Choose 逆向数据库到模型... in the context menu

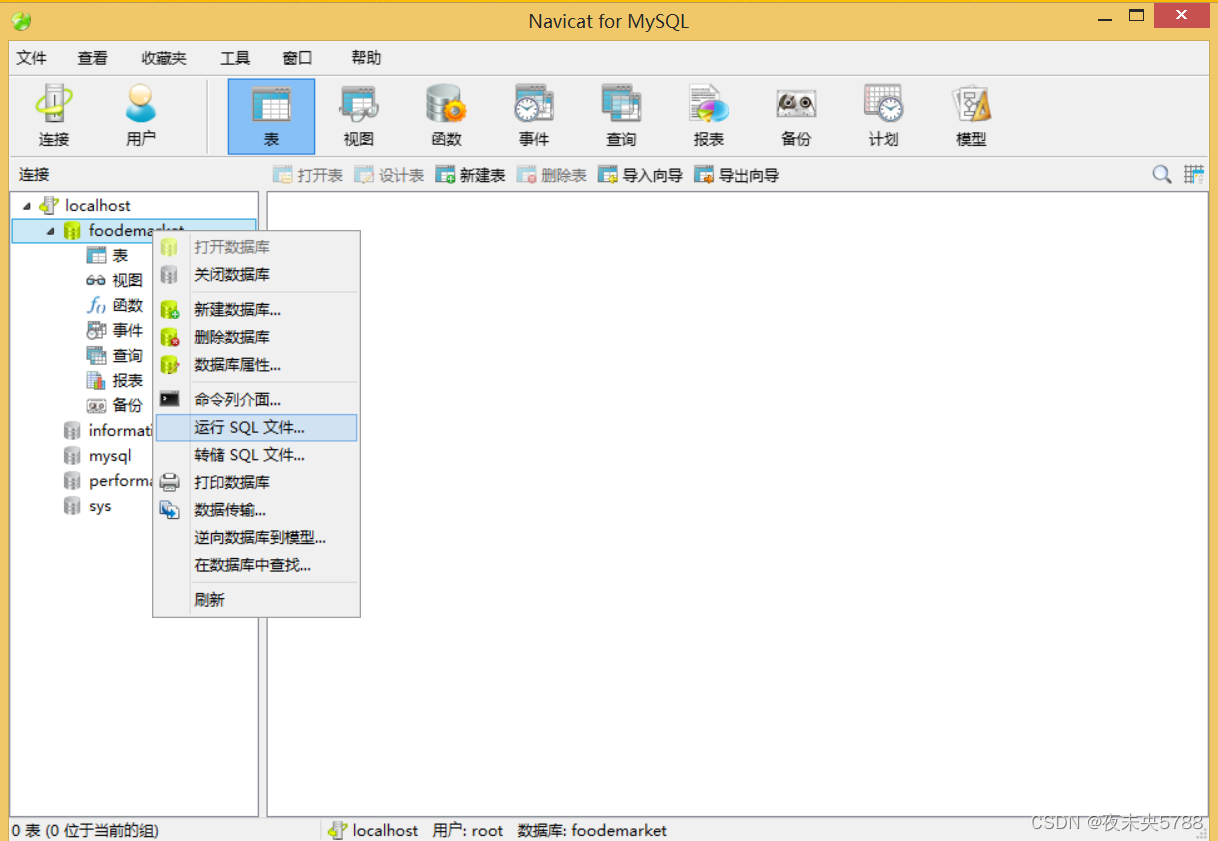[x=256, y=537]
